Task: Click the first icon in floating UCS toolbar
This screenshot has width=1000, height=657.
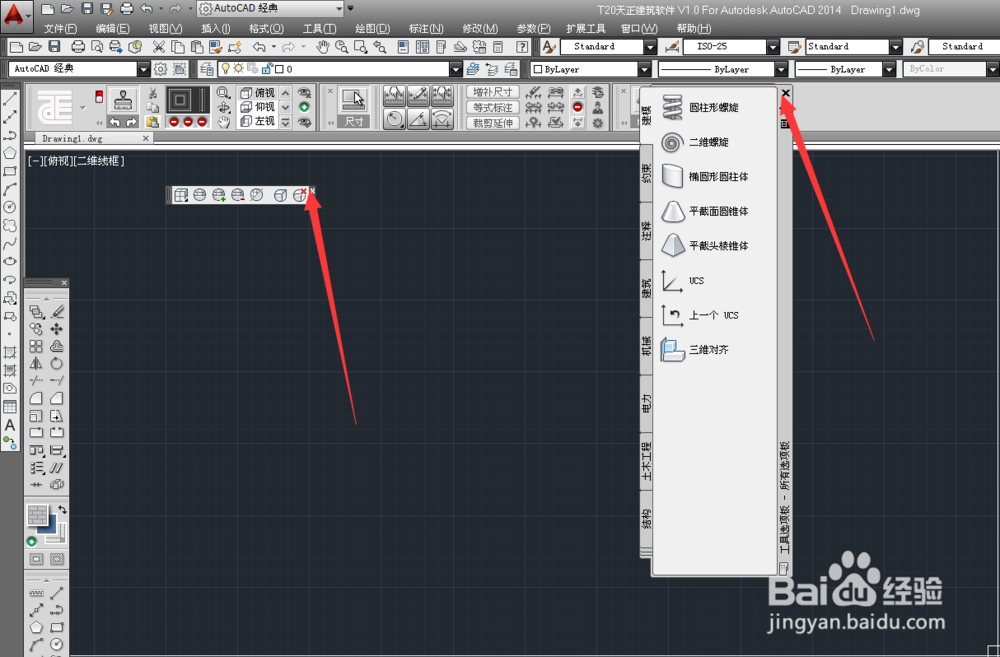Action: coord(180,195)
